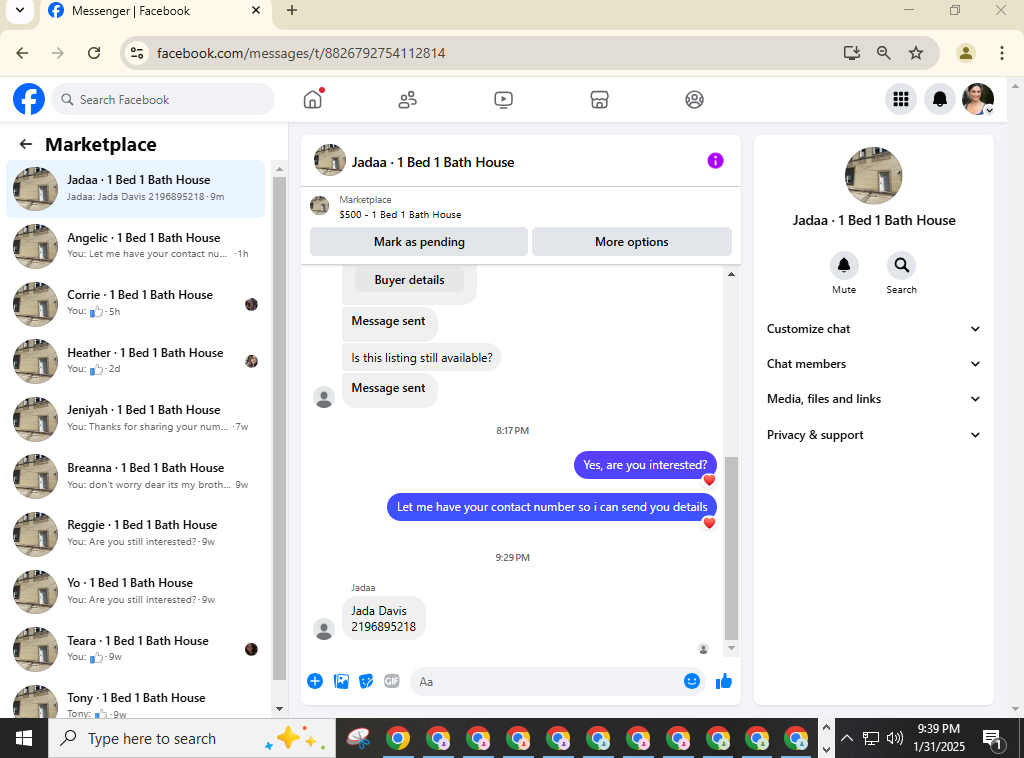Expand Chat members section

tap(873, 364)
